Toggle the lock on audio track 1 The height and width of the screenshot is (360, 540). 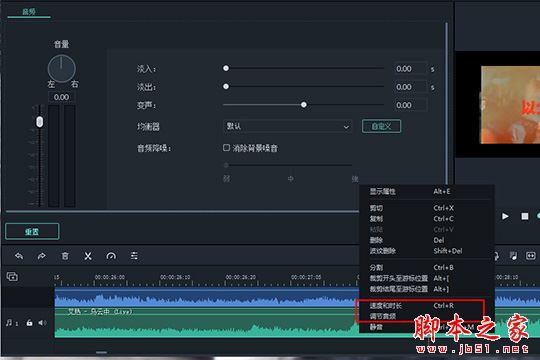pos(30,323)
